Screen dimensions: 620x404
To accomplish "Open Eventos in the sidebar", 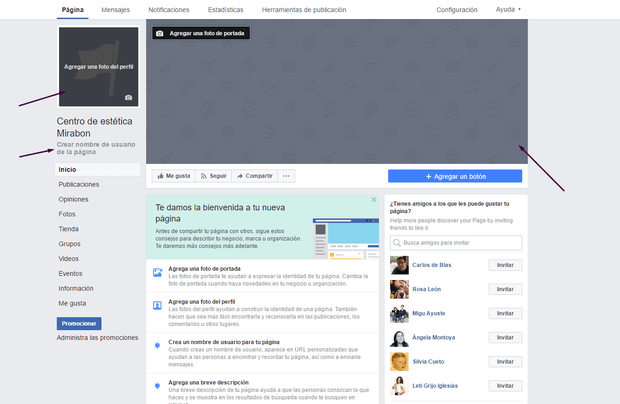I will pos(70,274).
